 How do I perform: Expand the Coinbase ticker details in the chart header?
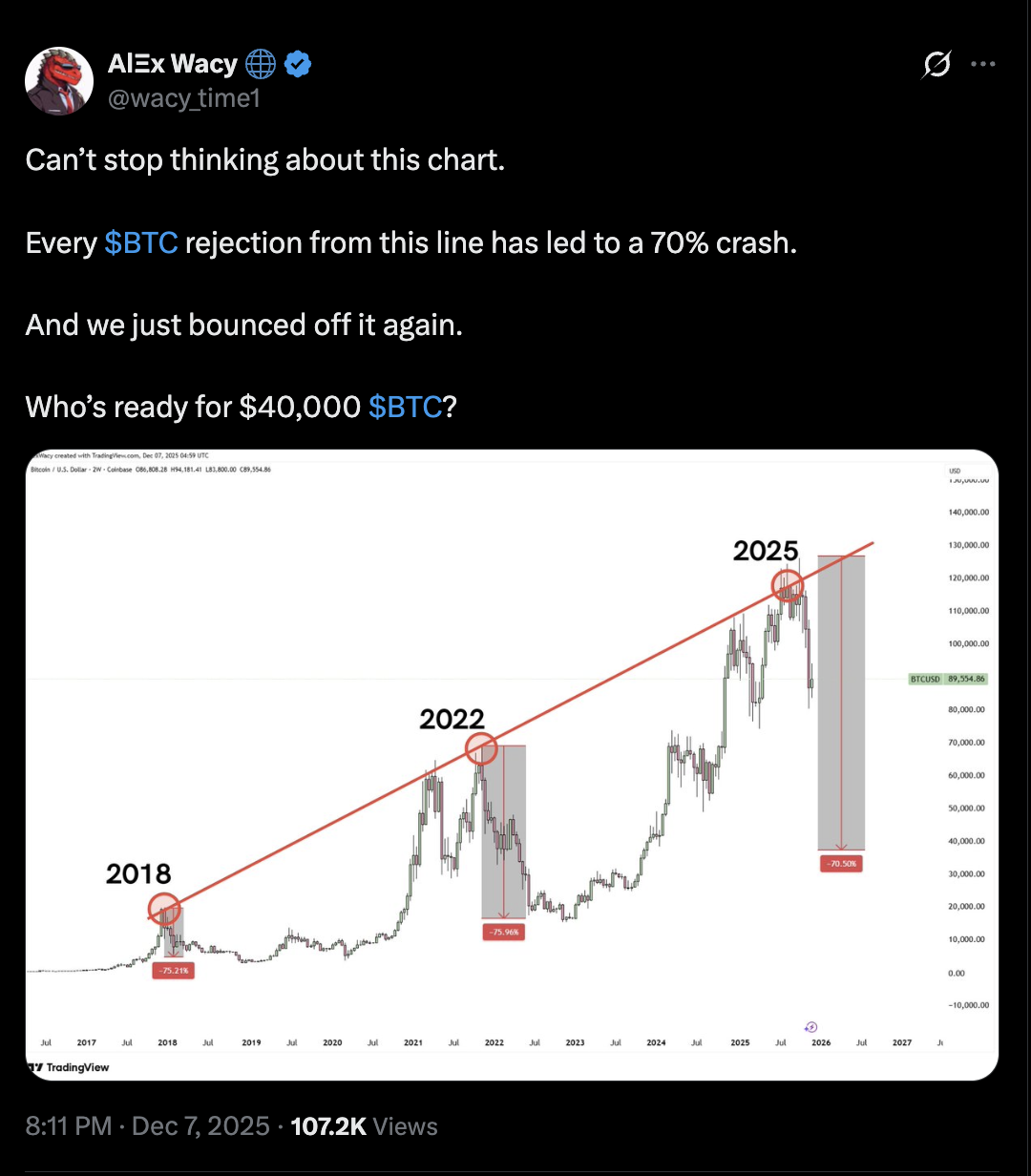pos(119,469)
